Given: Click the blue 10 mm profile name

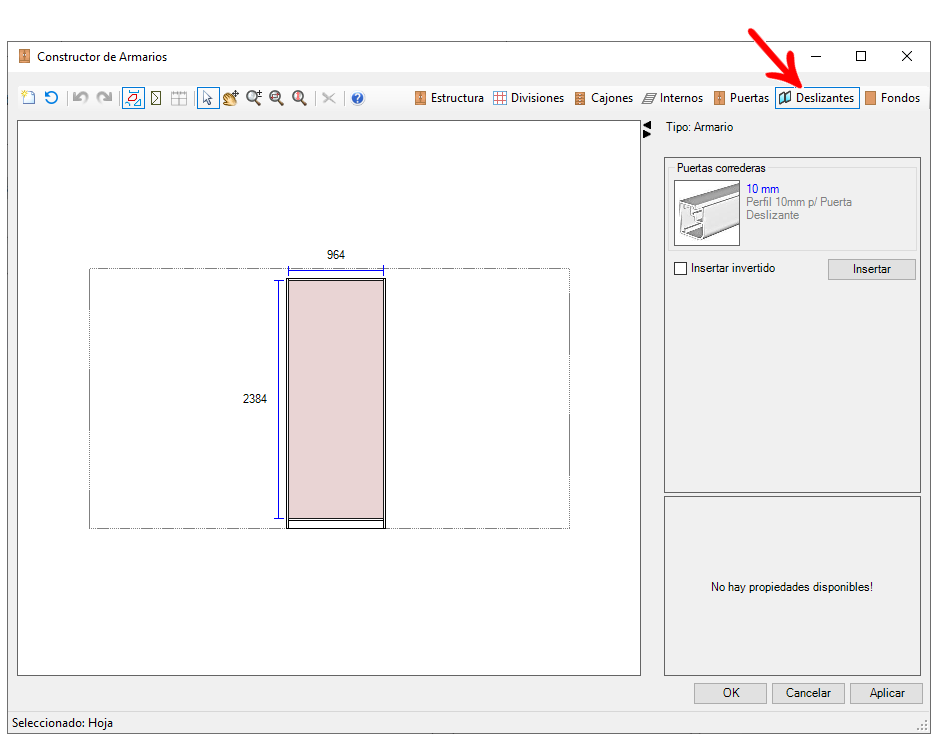Looking at the screenshot, I should (x=762, y=189).
